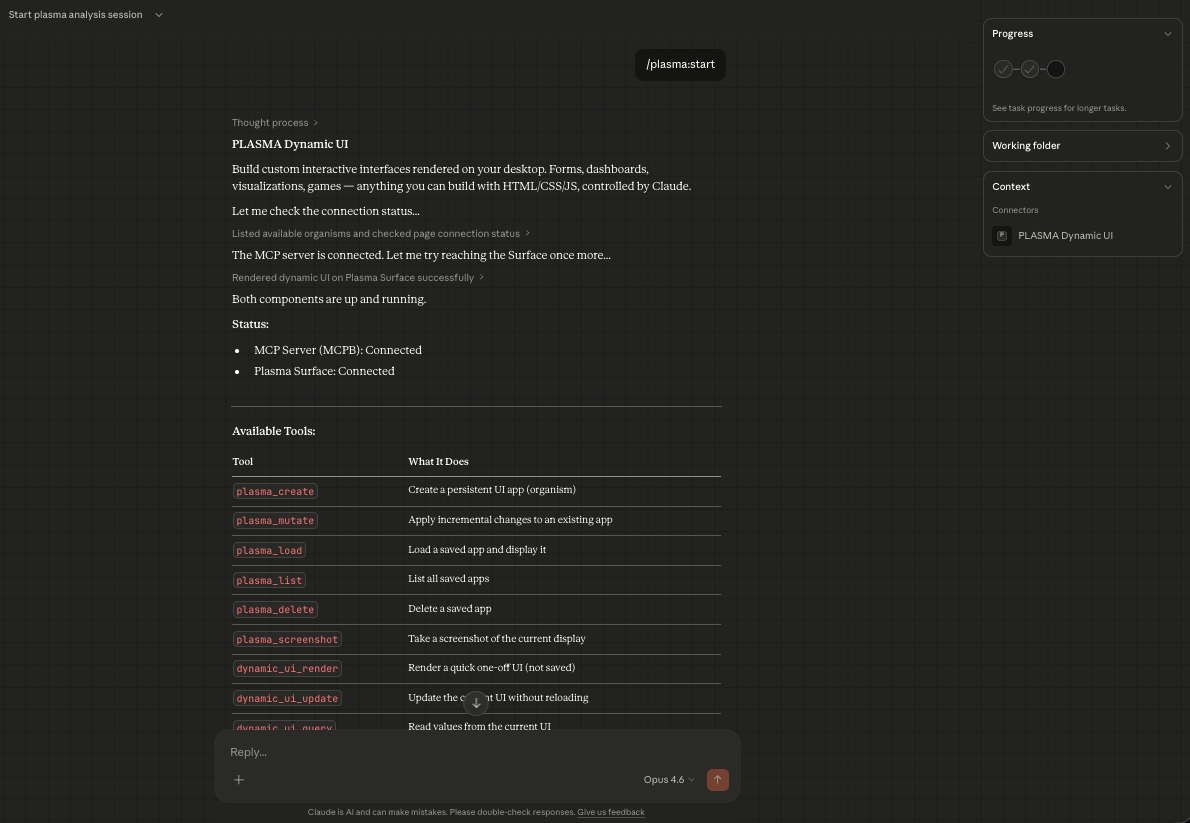Click the scroll-to-bottom arrow over the chat
Image resolution: width=1190 pixels, height=823 pixels.
477,703
